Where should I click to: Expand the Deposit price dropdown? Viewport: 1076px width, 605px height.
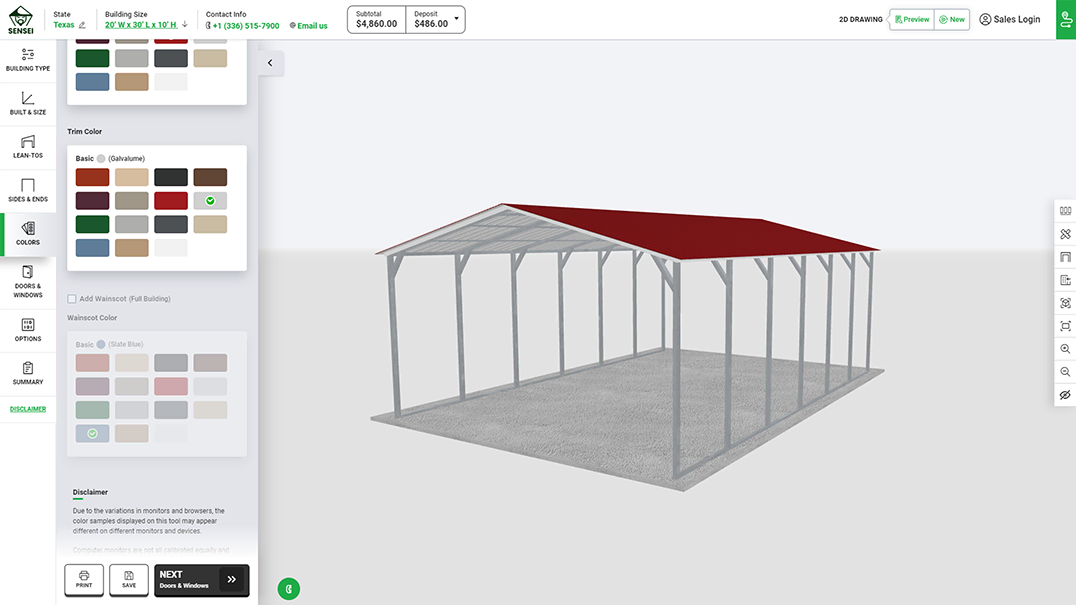pyautogui.click(x=456, y=19)
